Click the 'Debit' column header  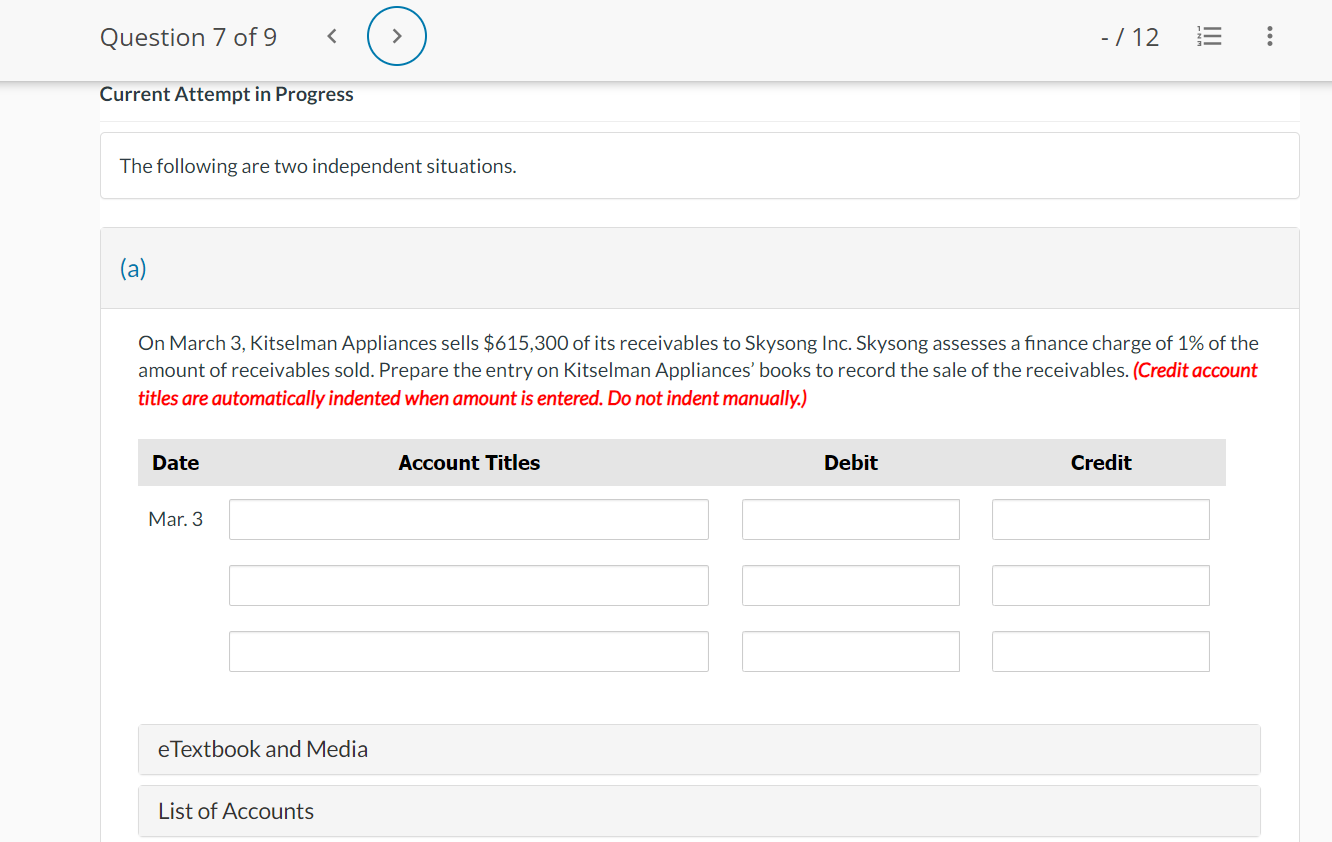[x=851, y=463]
